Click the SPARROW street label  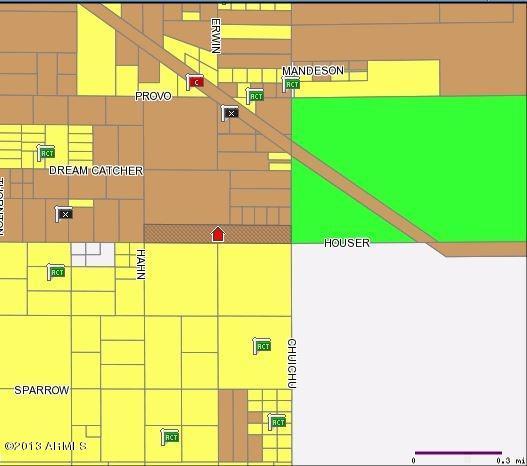[42, 390]
